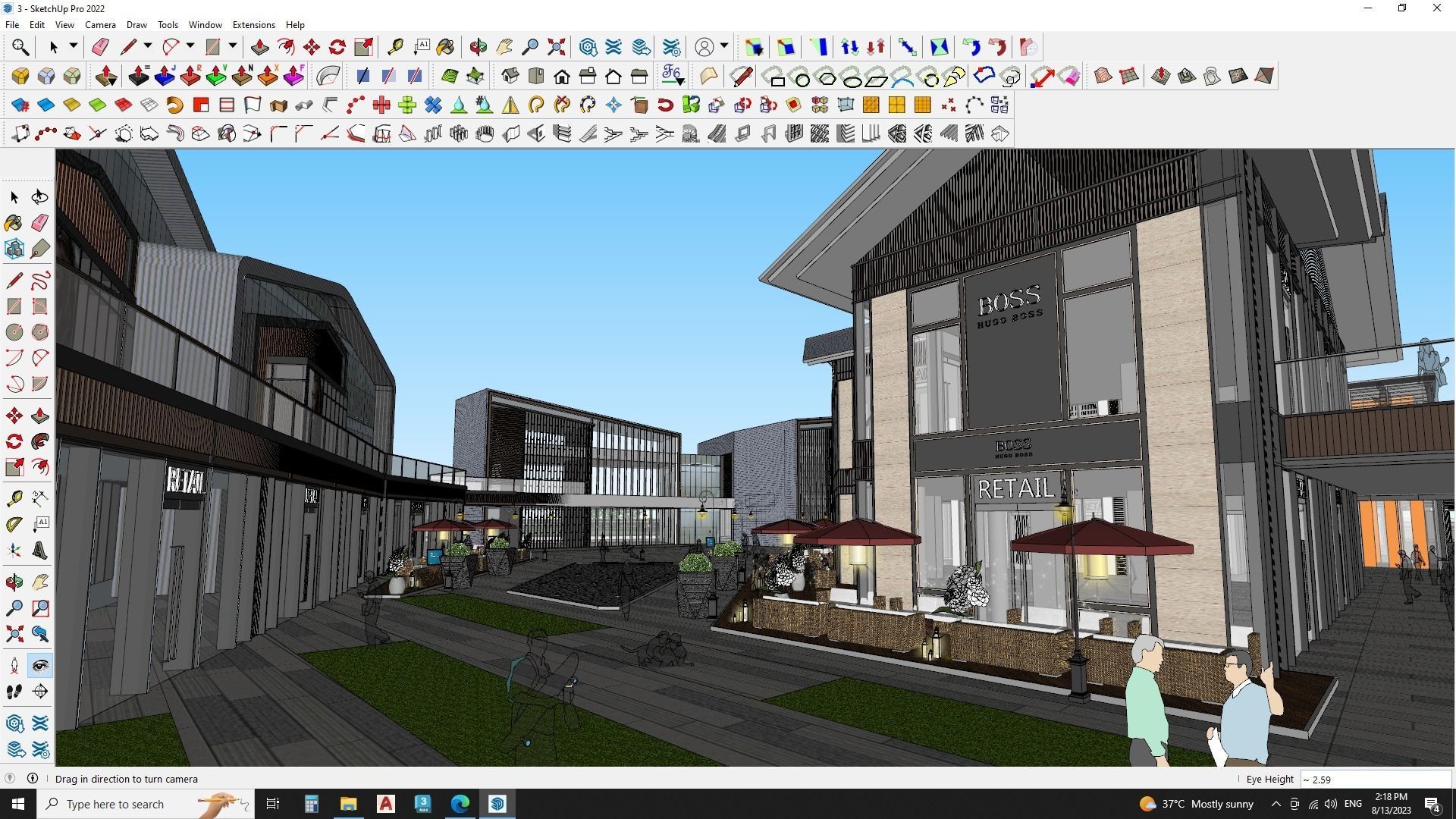The image size is (1456, 819).
Task: Choose the Make Component tool
Action: [x=14, y=248]
